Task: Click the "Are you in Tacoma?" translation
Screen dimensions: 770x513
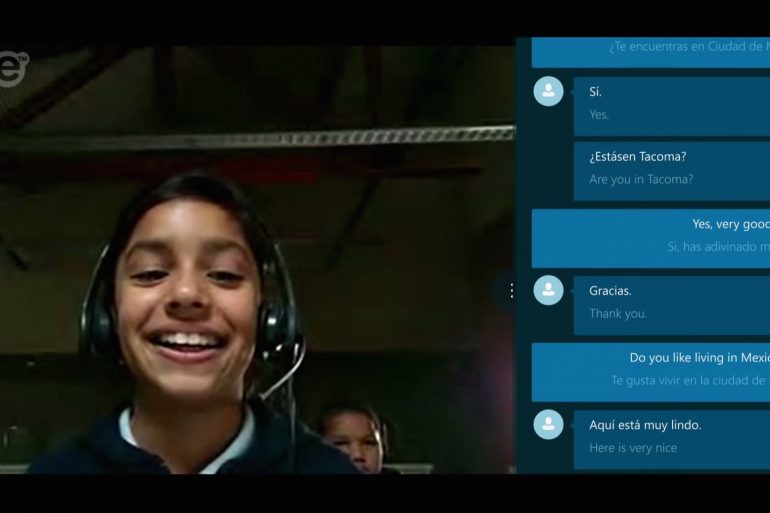Action: click(641, 180)
